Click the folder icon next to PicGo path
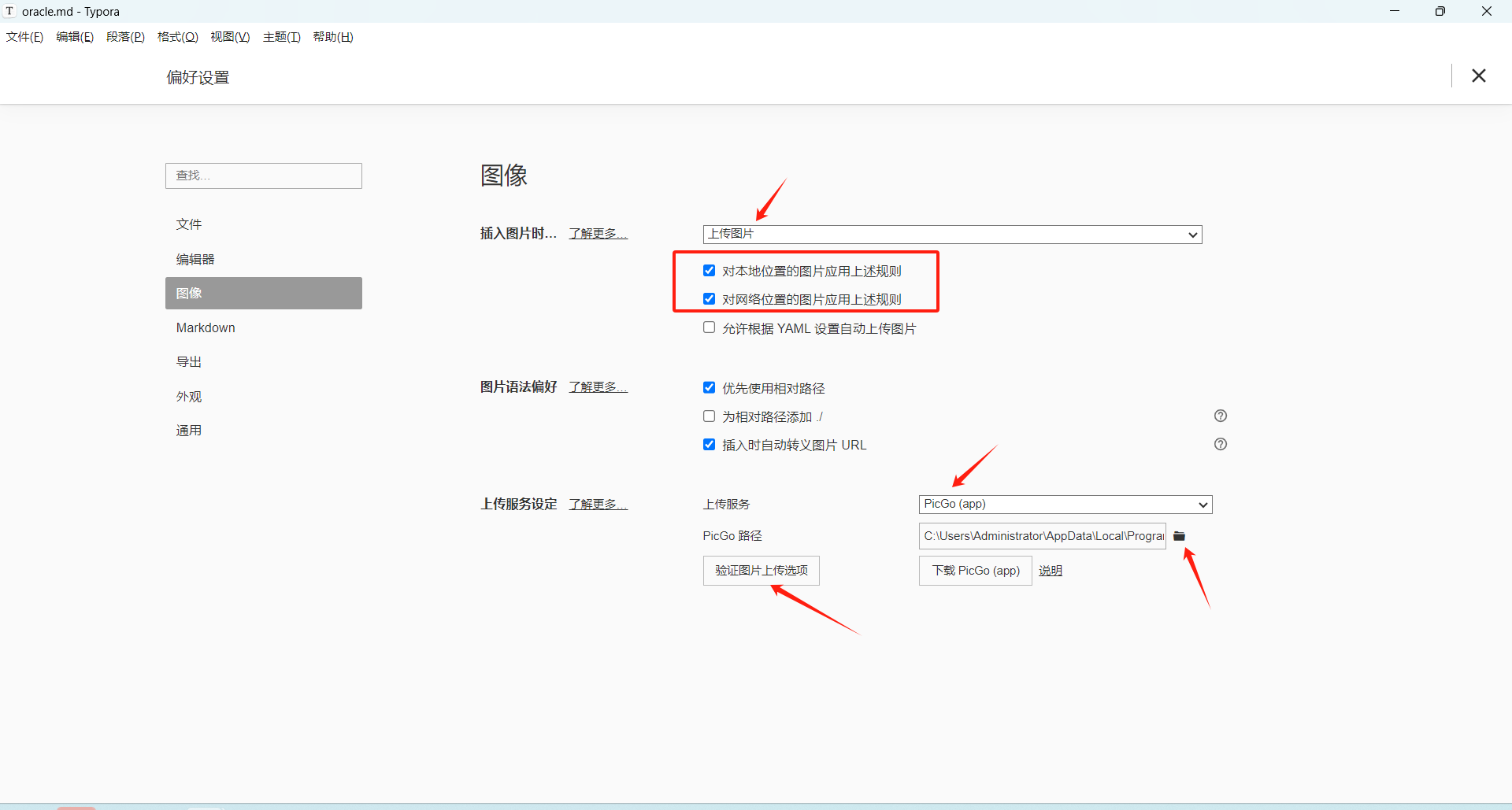Screen dimensions: 1512x810 click(x=1179, y=536)
